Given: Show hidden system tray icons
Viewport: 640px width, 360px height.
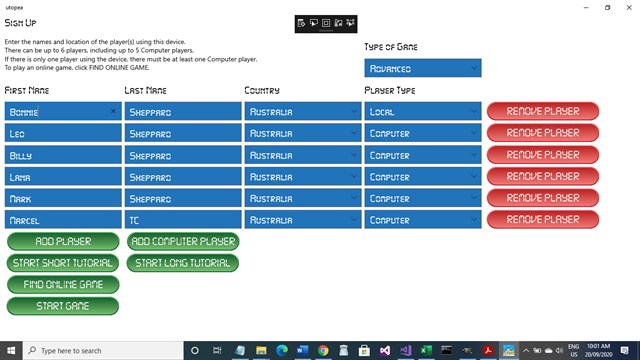Looking at the screenshot, I should [526, 351].
